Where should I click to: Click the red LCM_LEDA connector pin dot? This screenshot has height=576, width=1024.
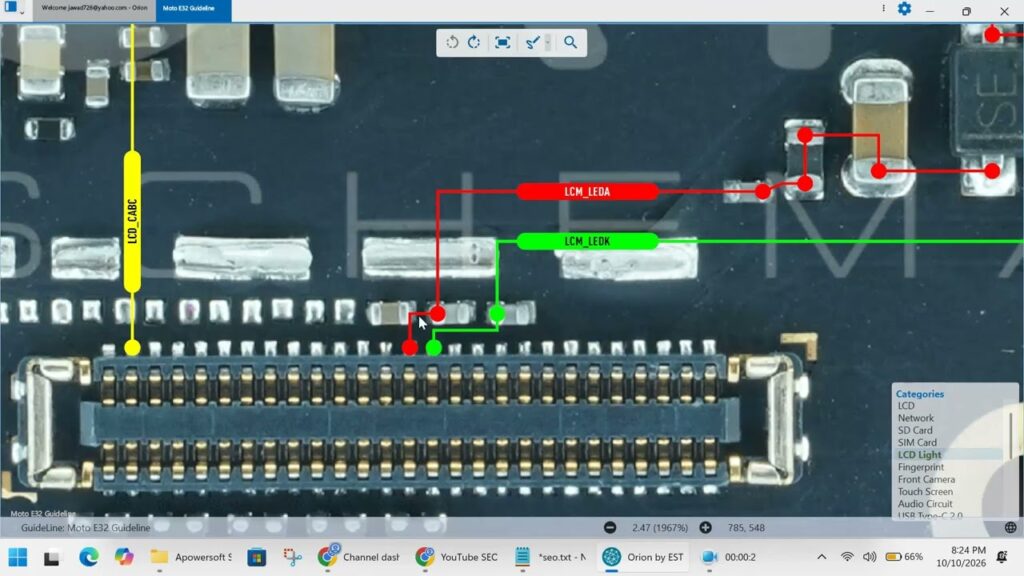pyautogui.click(x=409, y=347)
